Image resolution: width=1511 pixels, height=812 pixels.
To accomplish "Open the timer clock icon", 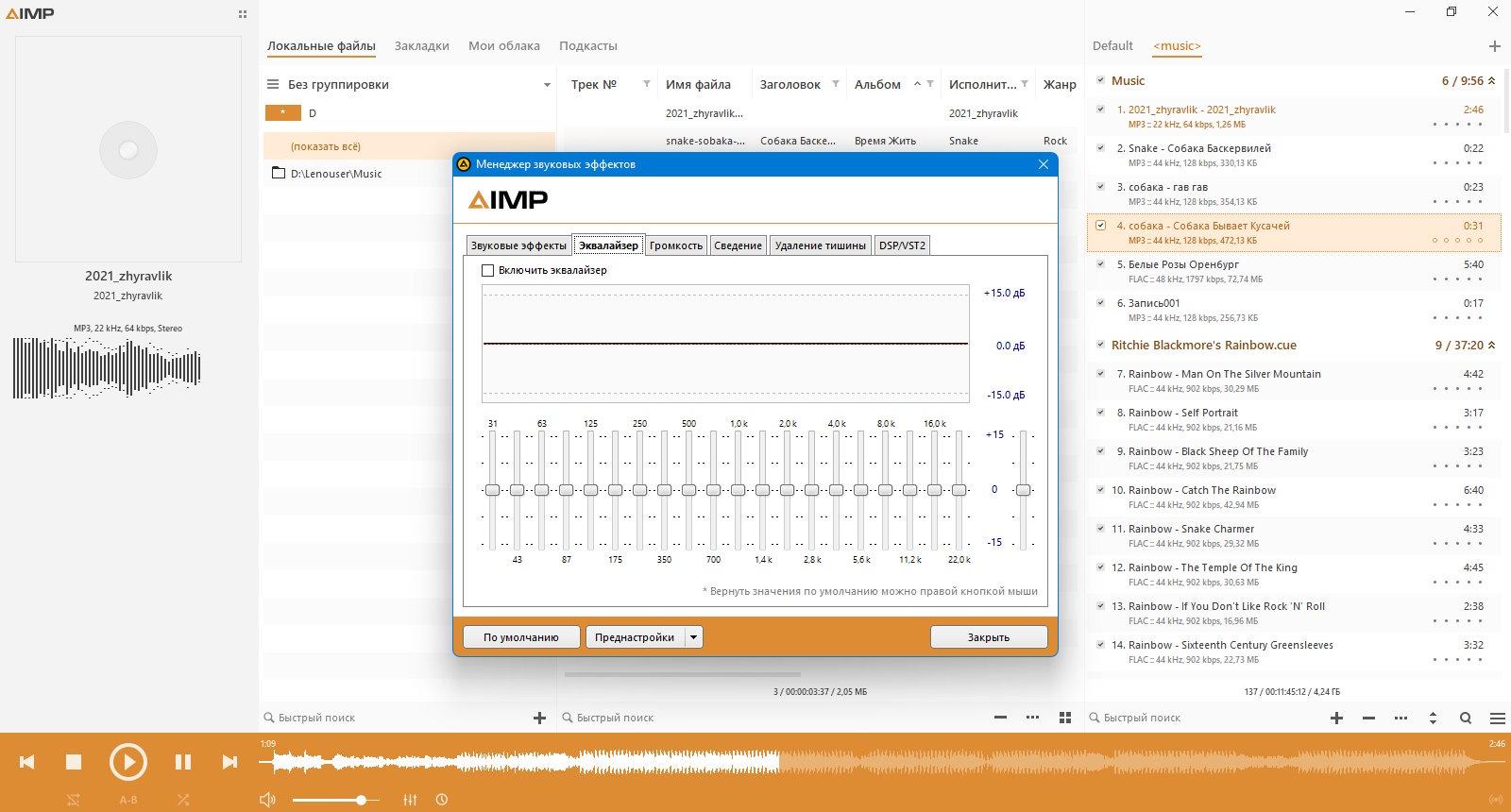I will point(442,800).
